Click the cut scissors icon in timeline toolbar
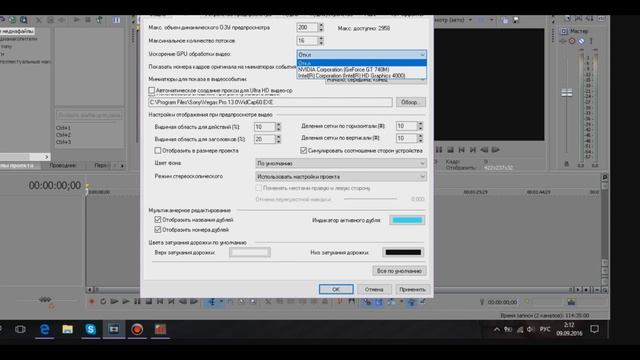 click(x=268, y=302)
